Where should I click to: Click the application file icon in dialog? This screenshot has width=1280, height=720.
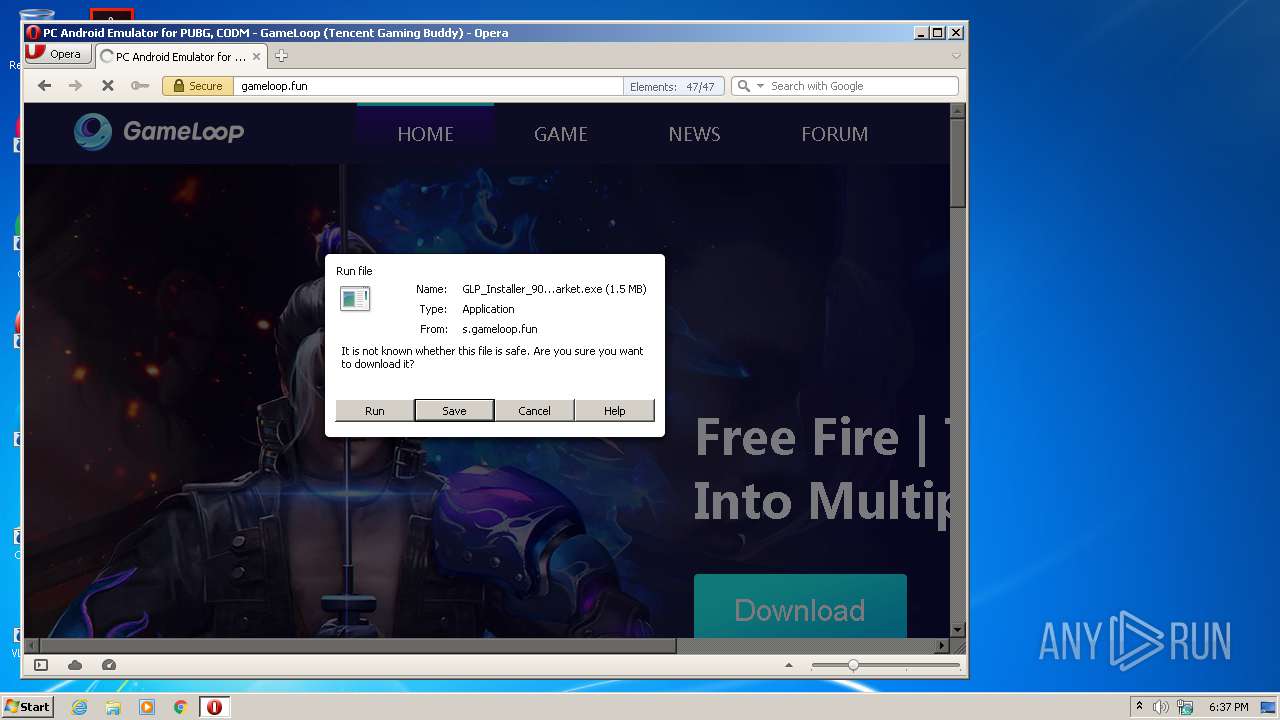355,298
